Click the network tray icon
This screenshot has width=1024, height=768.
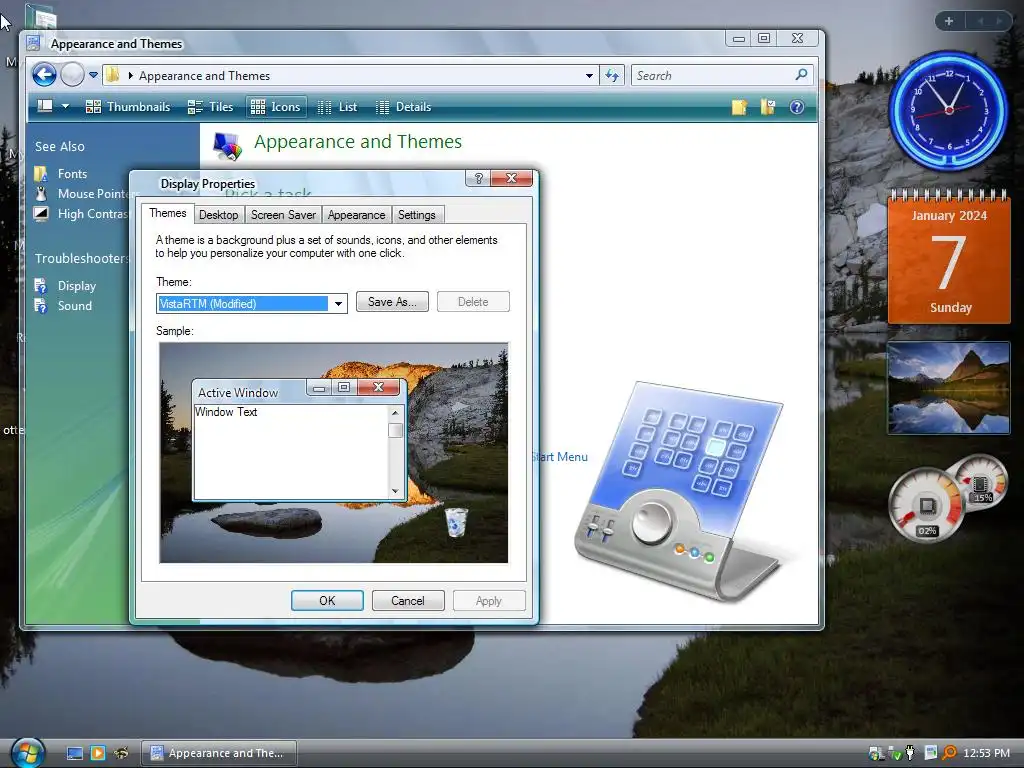pos(876,754)
